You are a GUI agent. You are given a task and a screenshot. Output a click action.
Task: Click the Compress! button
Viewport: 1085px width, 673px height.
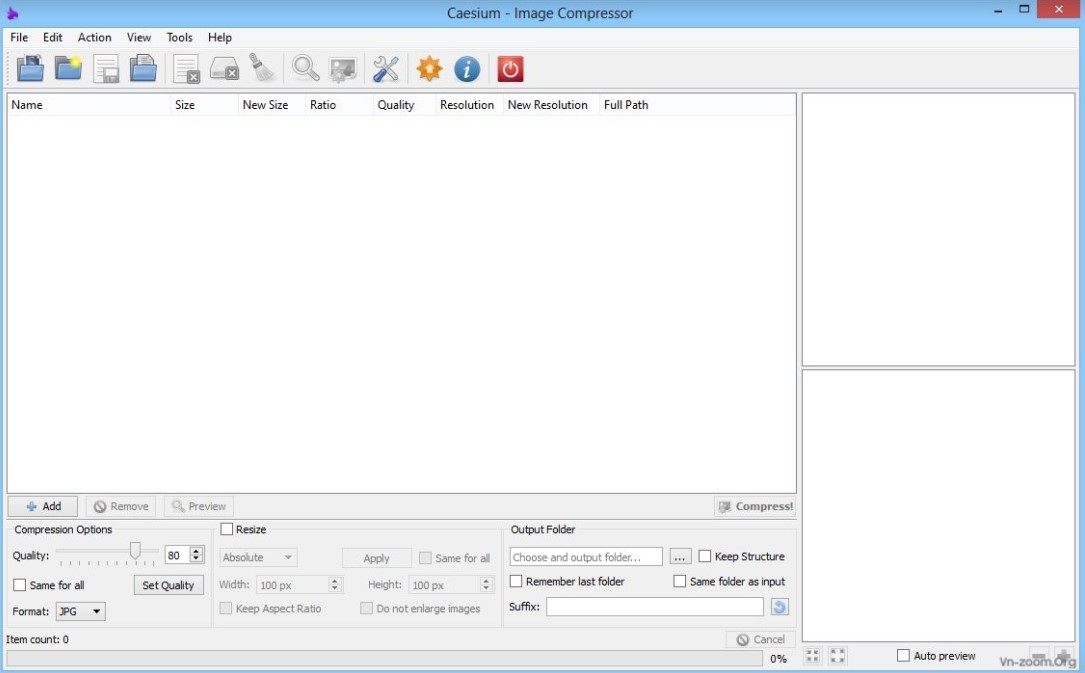[x=755, y=506]
